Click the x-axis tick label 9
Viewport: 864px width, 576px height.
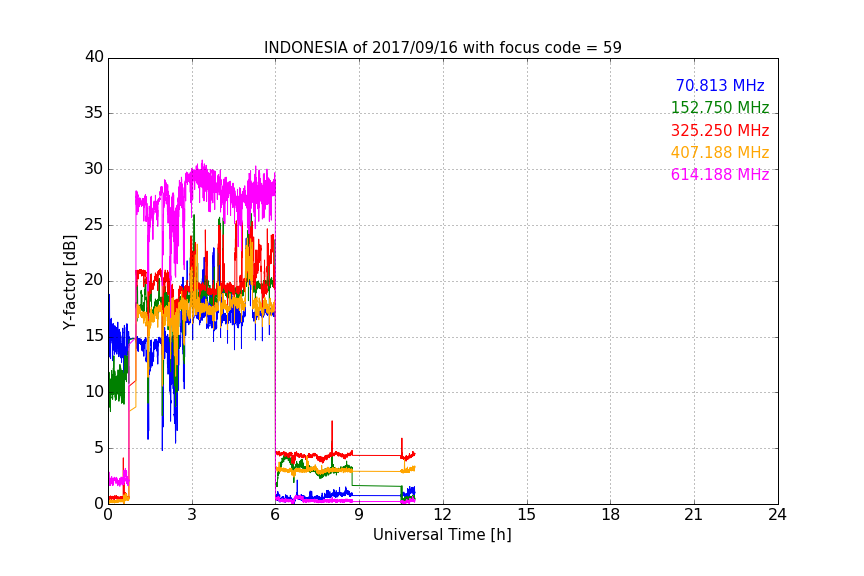pos(359,515)
